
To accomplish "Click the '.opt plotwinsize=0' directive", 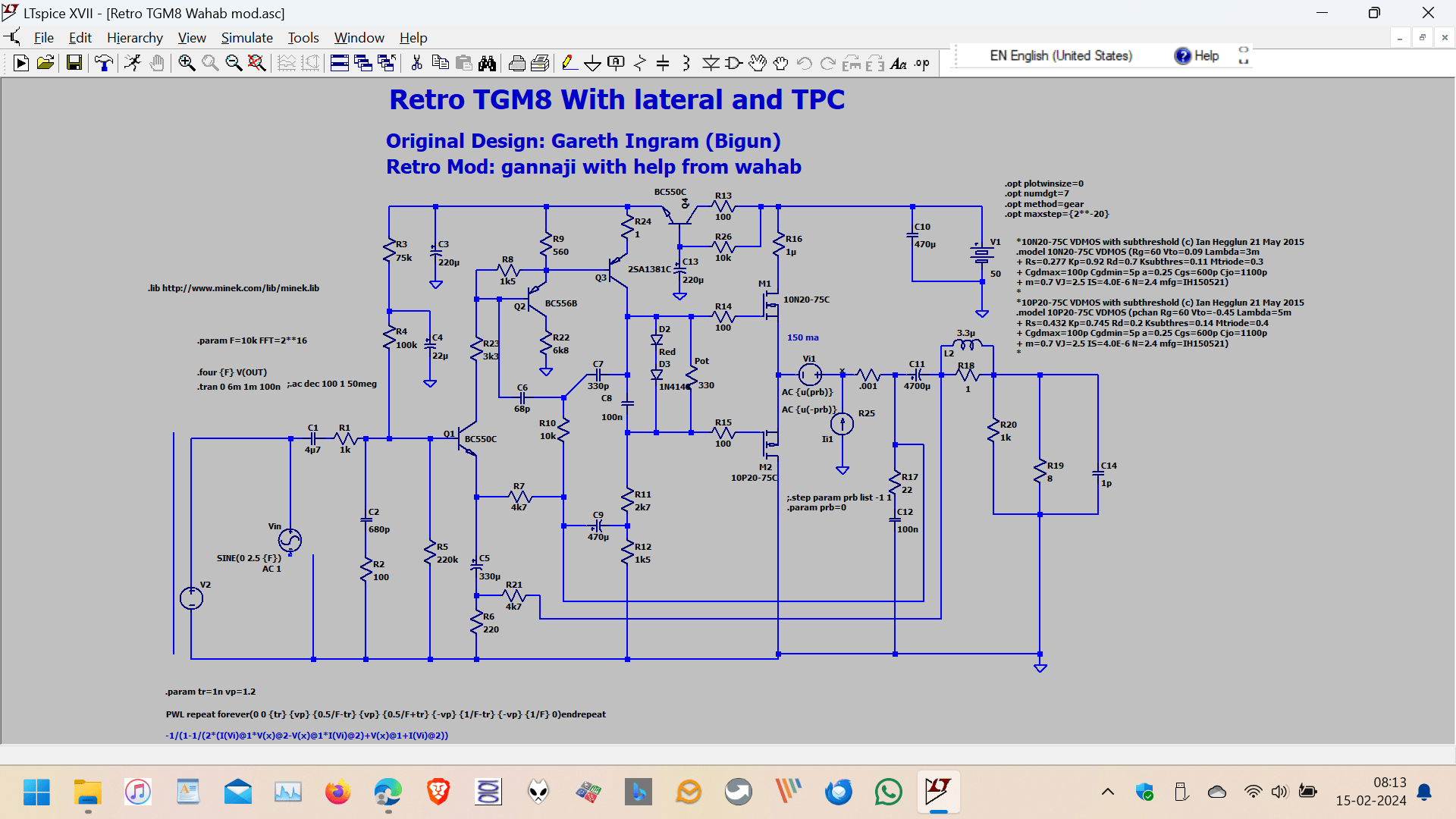I will pyautogui.click(x=1044, y=184).
